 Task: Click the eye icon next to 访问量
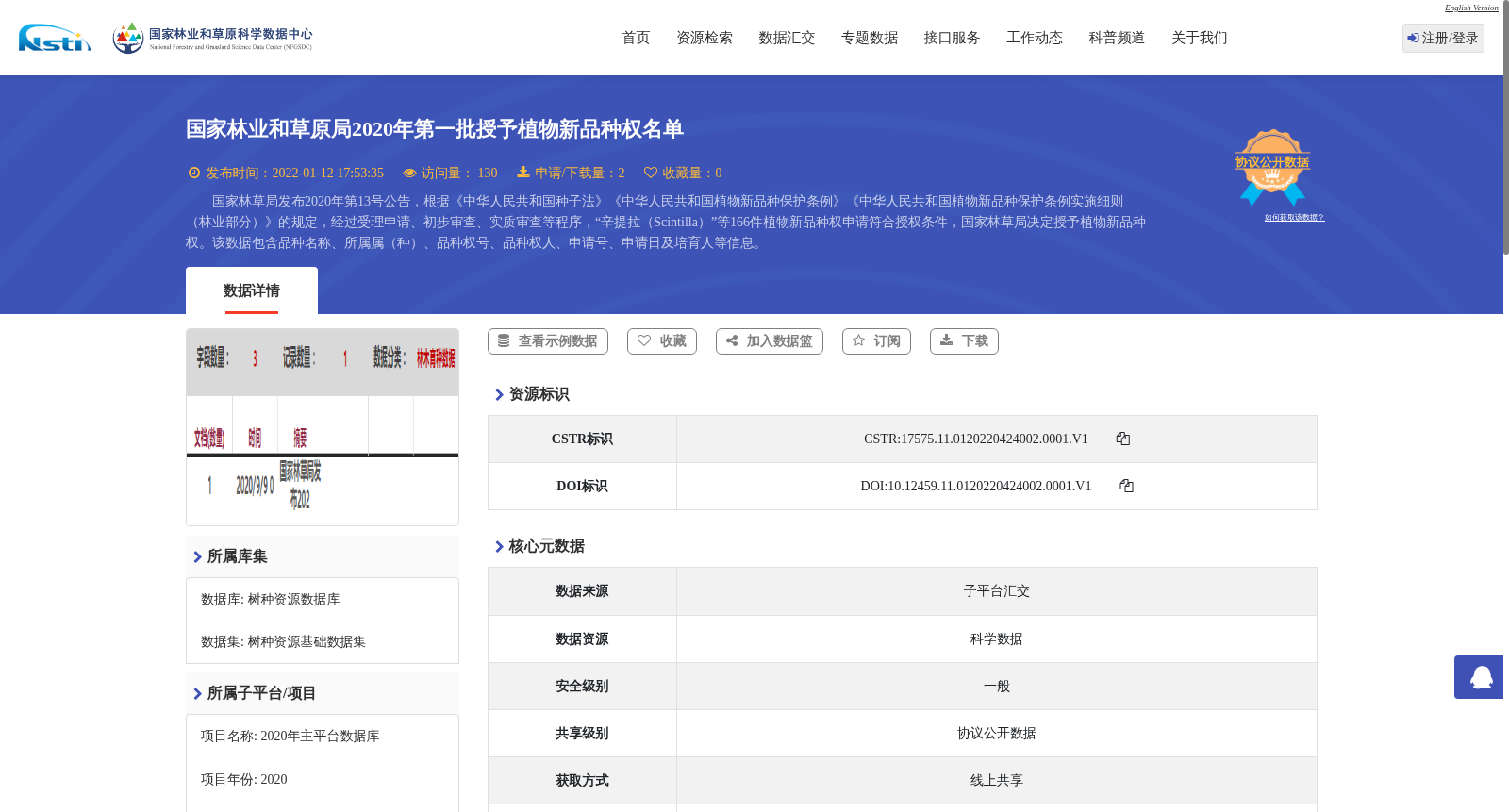(x=409, y=174)
